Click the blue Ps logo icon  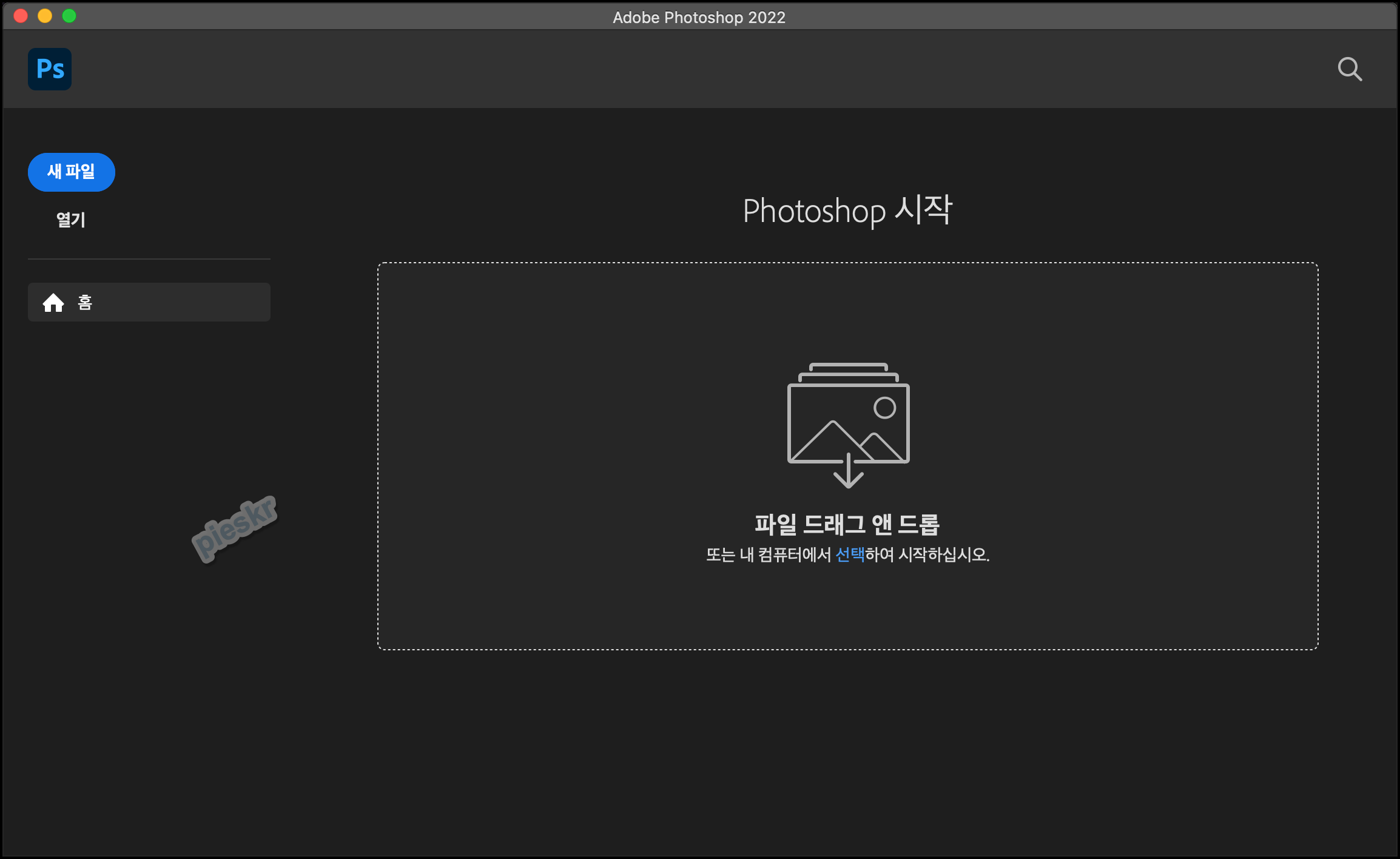coord(49,69)
